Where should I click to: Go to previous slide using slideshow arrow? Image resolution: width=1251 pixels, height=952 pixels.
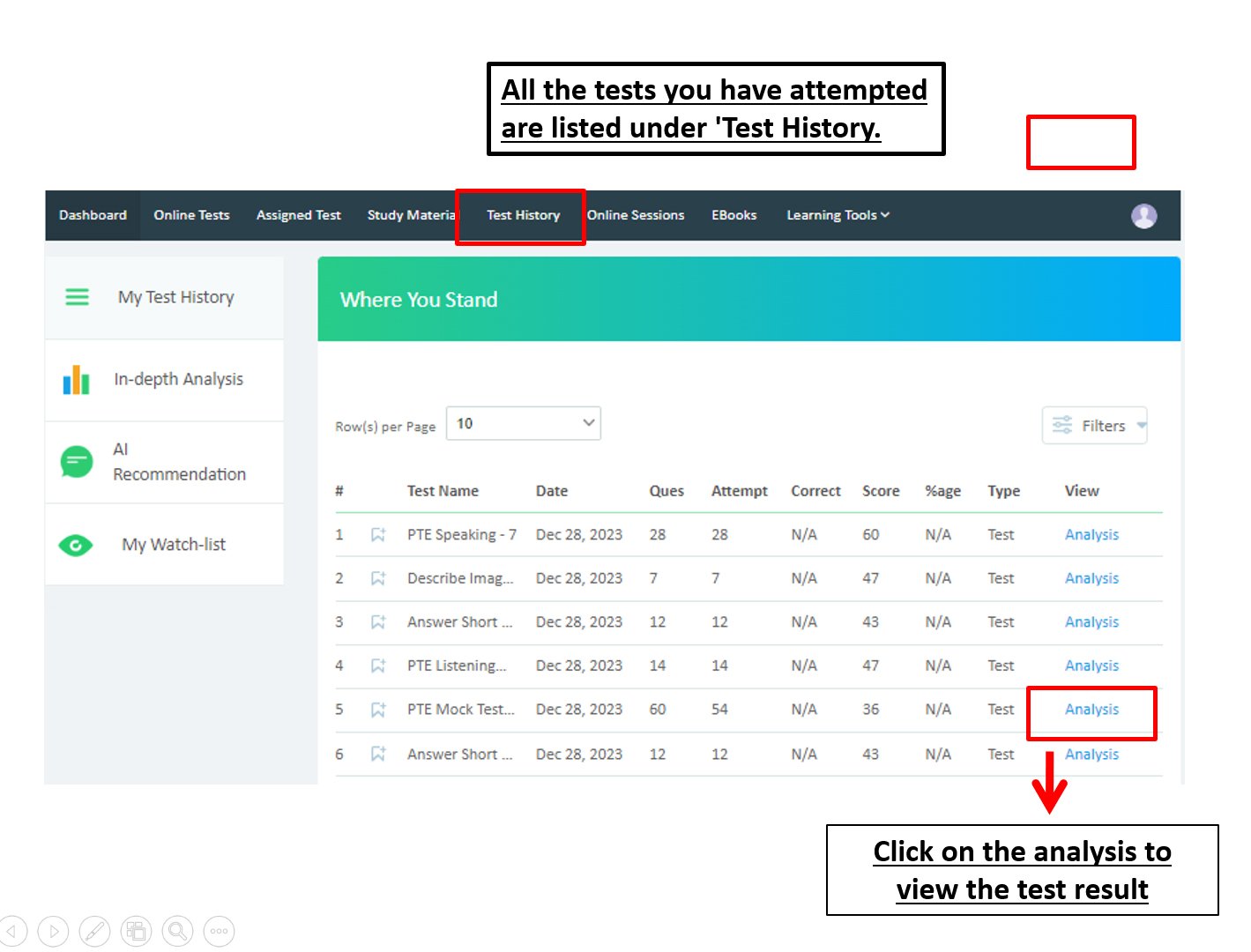[13, 931]
